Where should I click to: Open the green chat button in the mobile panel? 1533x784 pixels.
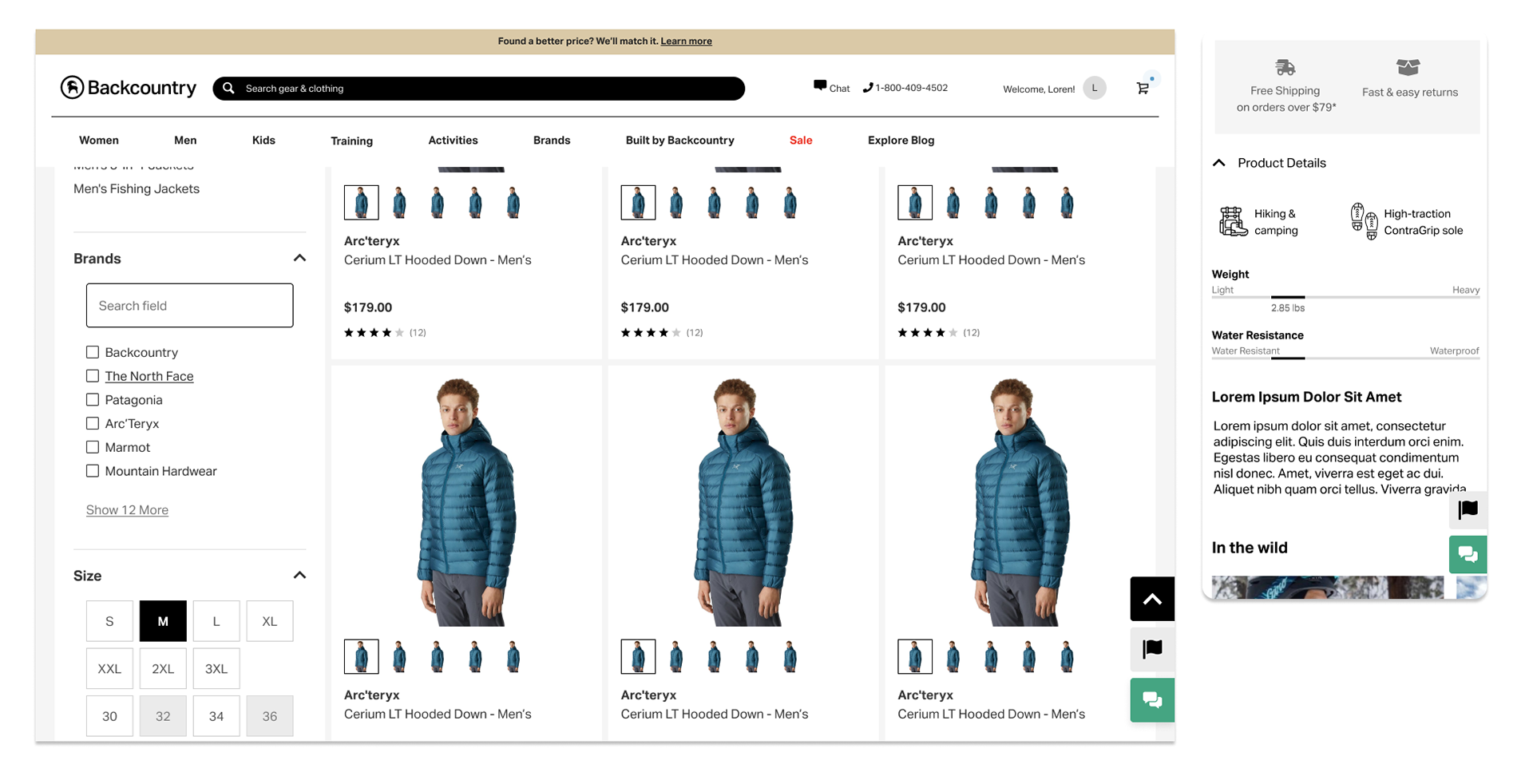pos(1468,554)
